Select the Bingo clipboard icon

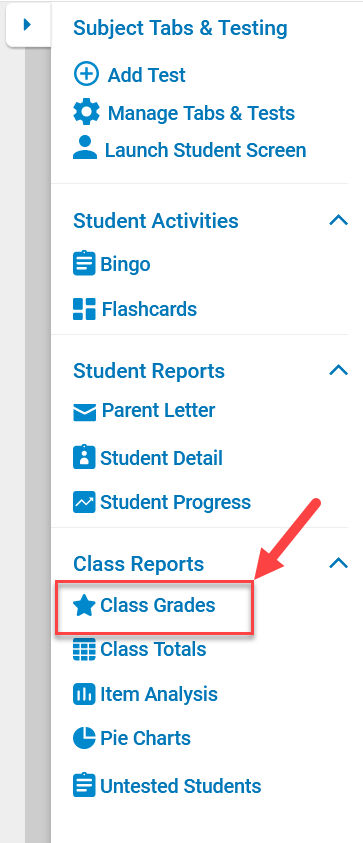coord(84,264)
